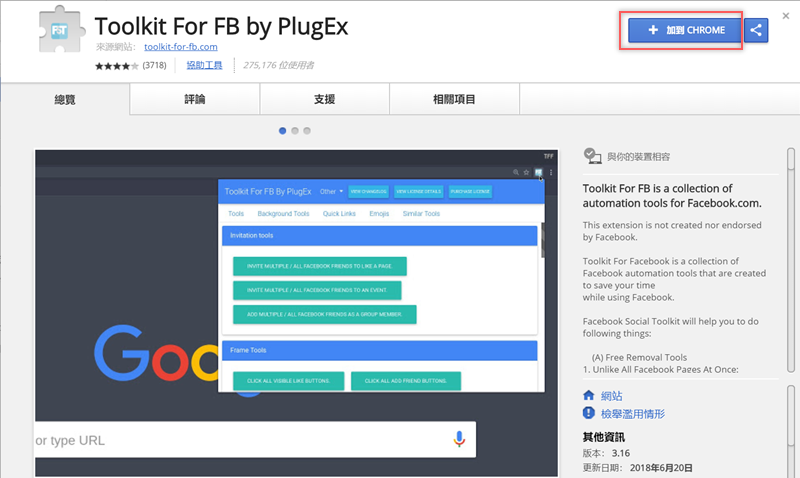Open the 協助工具 category link

click(204, 65)
